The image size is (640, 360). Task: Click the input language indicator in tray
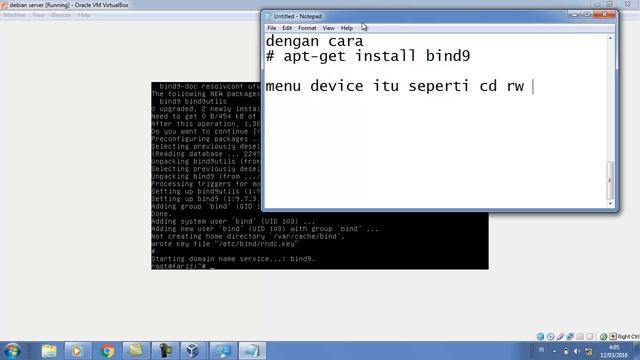pyautogui.click(x=541, y=350)
